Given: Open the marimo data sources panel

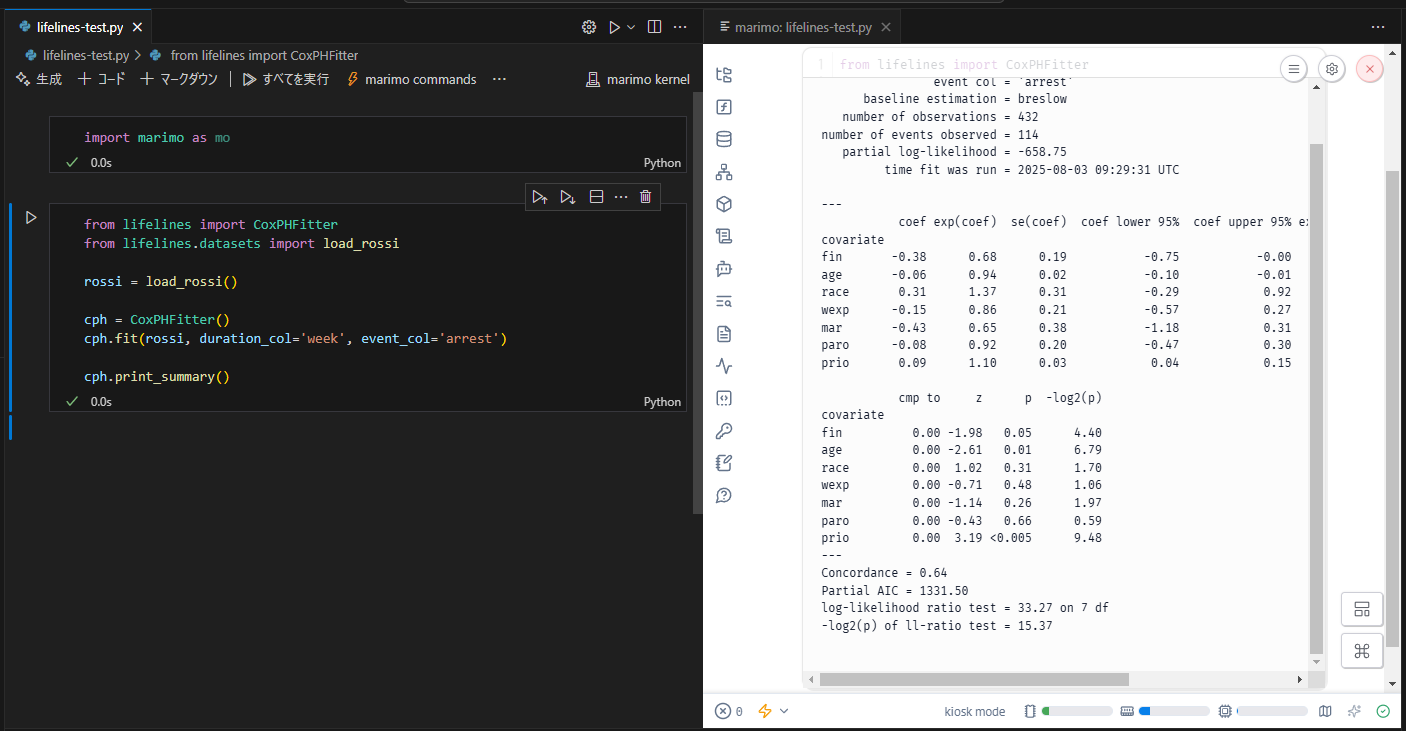Looking at the screenshot, I should 724,139.
